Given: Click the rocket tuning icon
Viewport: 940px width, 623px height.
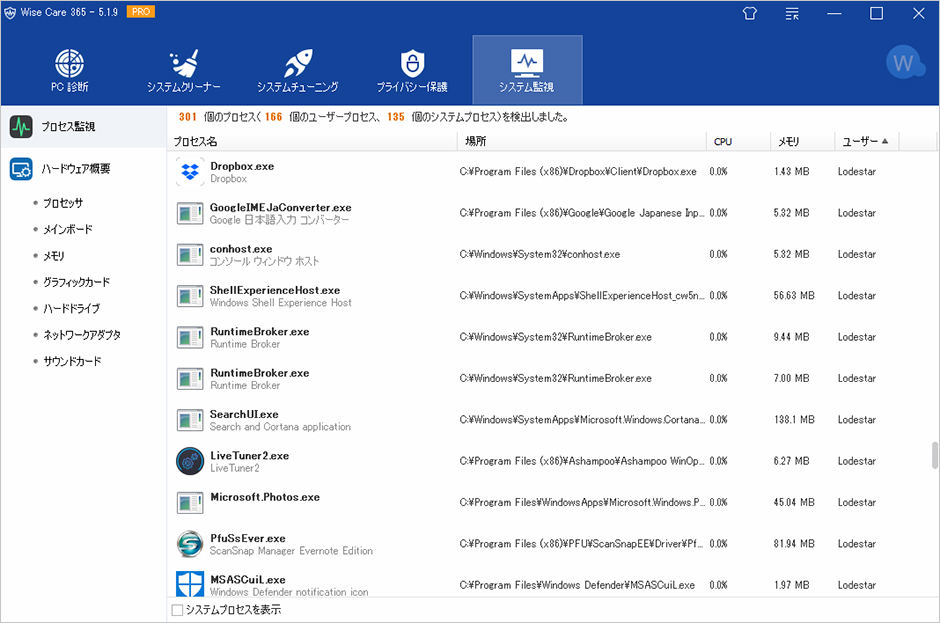Looking at the screenshot, I should click(298, 62).
